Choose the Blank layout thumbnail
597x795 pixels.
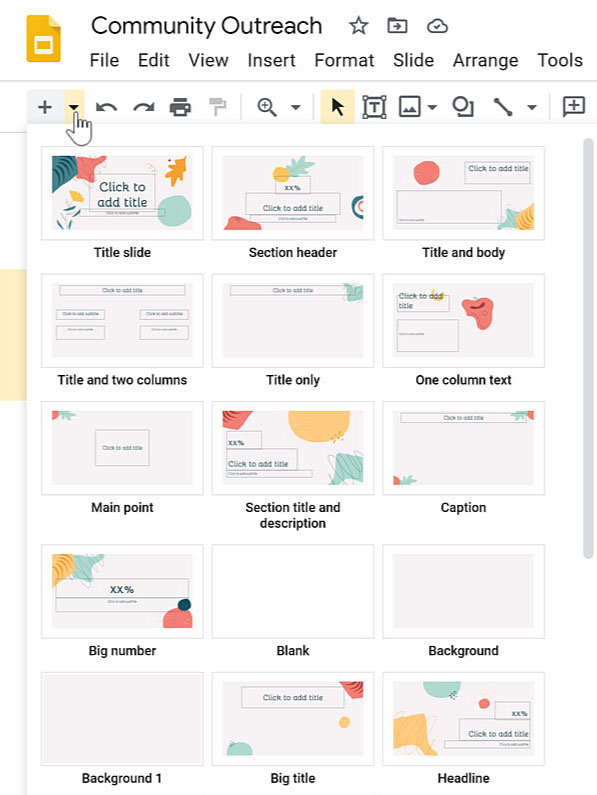click(293, 591)
